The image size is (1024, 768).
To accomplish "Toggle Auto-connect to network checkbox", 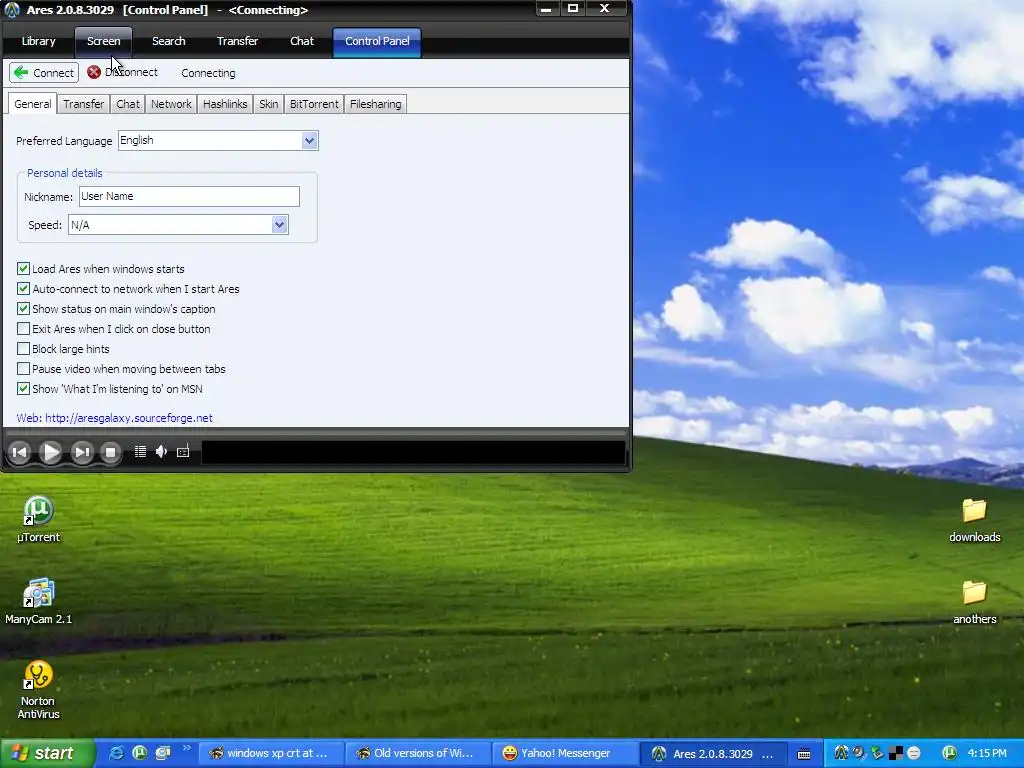I will (24, 289).
